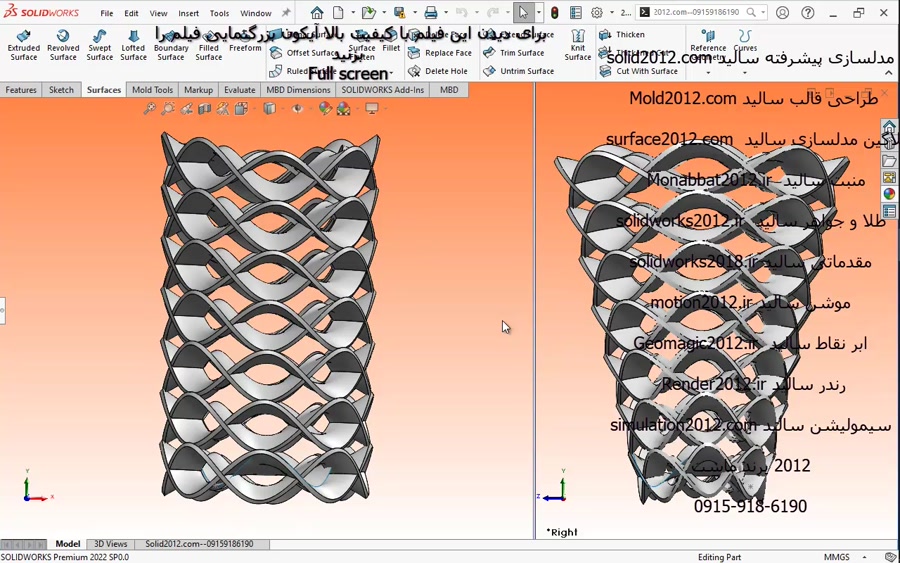Expand the Save dropdown arrow
The image size is (900, 563).
click(414, 13)
